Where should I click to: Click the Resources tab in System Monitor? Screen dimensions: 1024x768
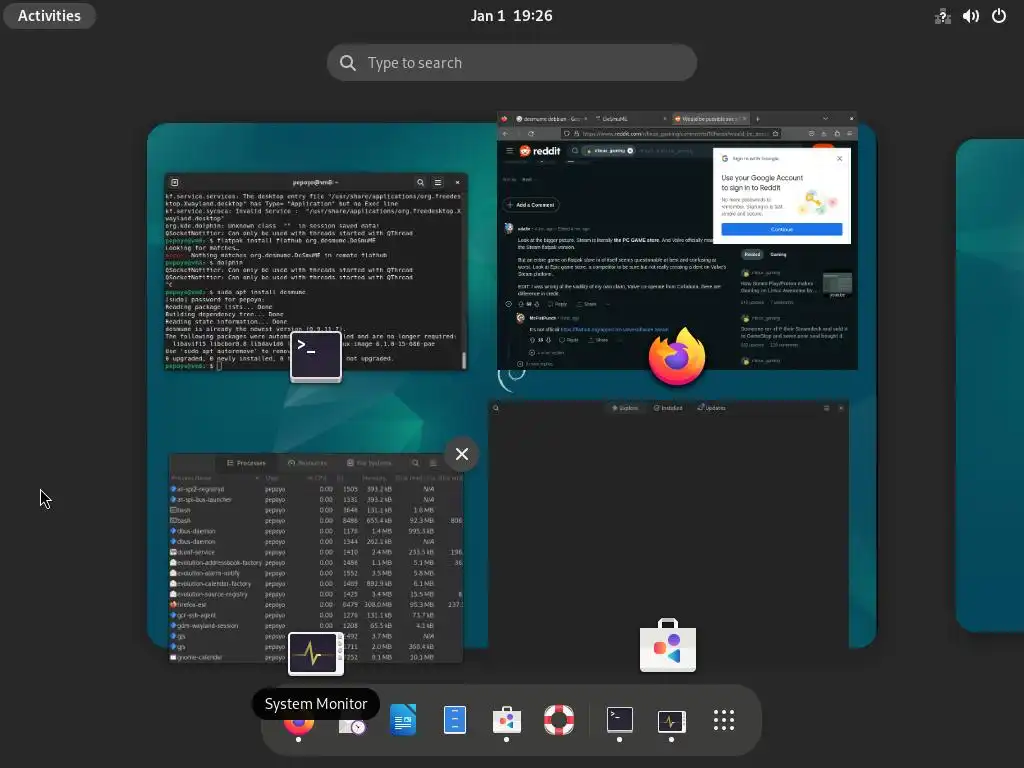pyautogui.click(x=307, y=463)
